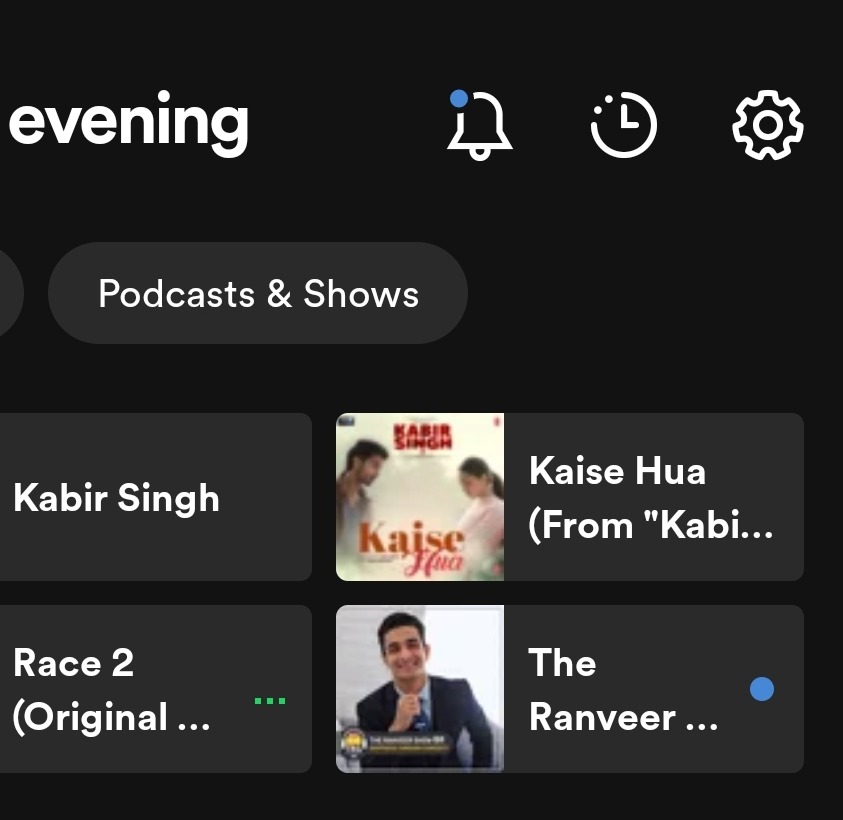Click the "evening" greeting heading
Viewport: 843px width, 820px height.
point(128,124)
